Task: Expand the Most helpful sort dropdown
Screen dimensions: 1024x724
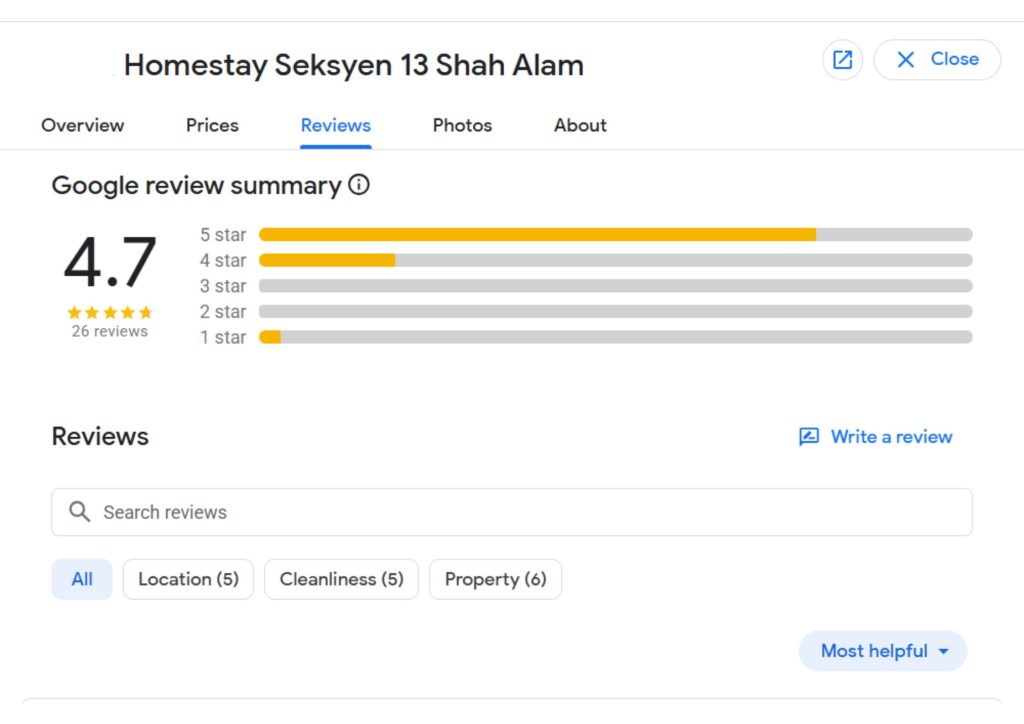Action: [x=883, y=651]
